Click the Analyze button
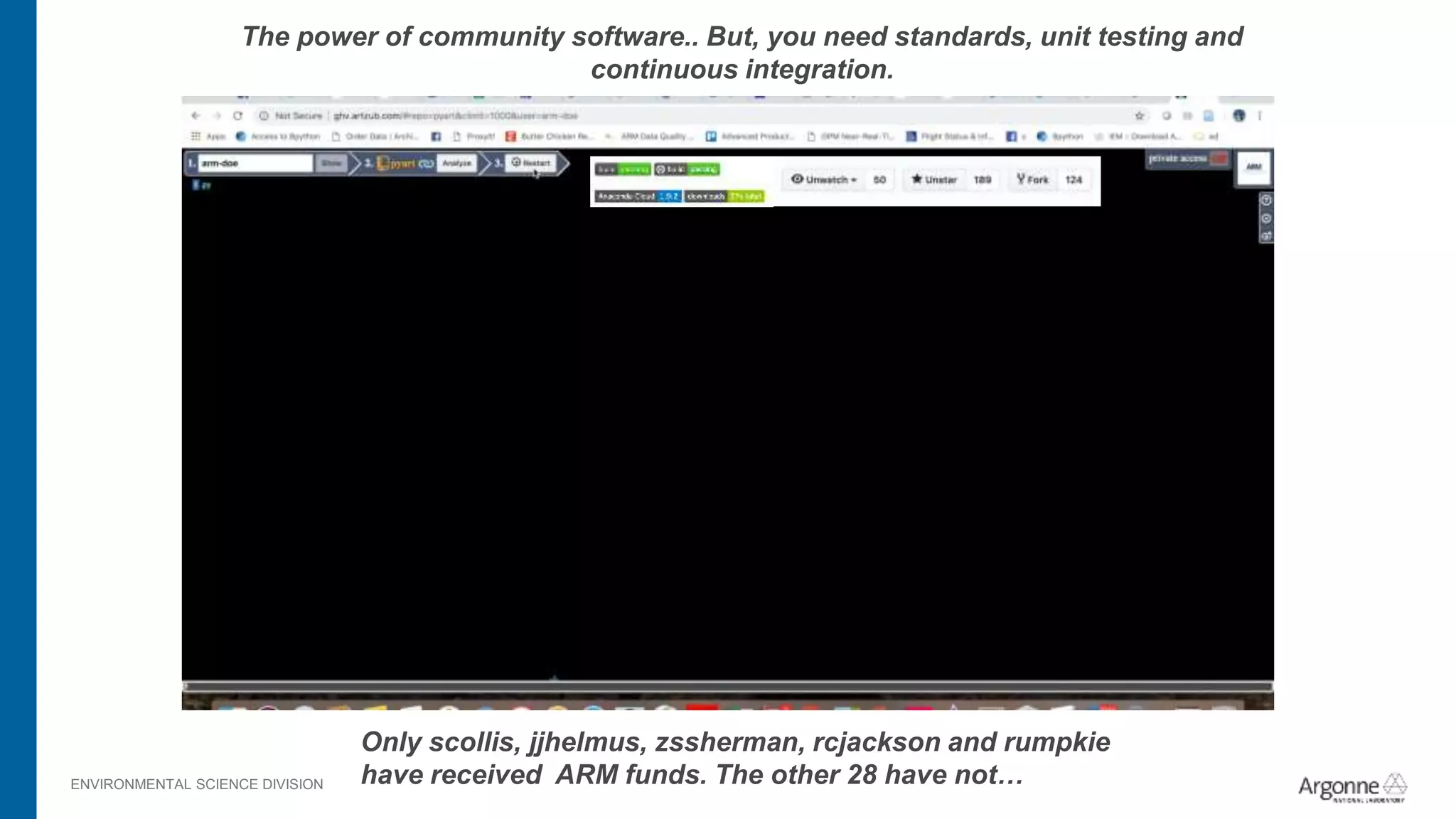 456,164
